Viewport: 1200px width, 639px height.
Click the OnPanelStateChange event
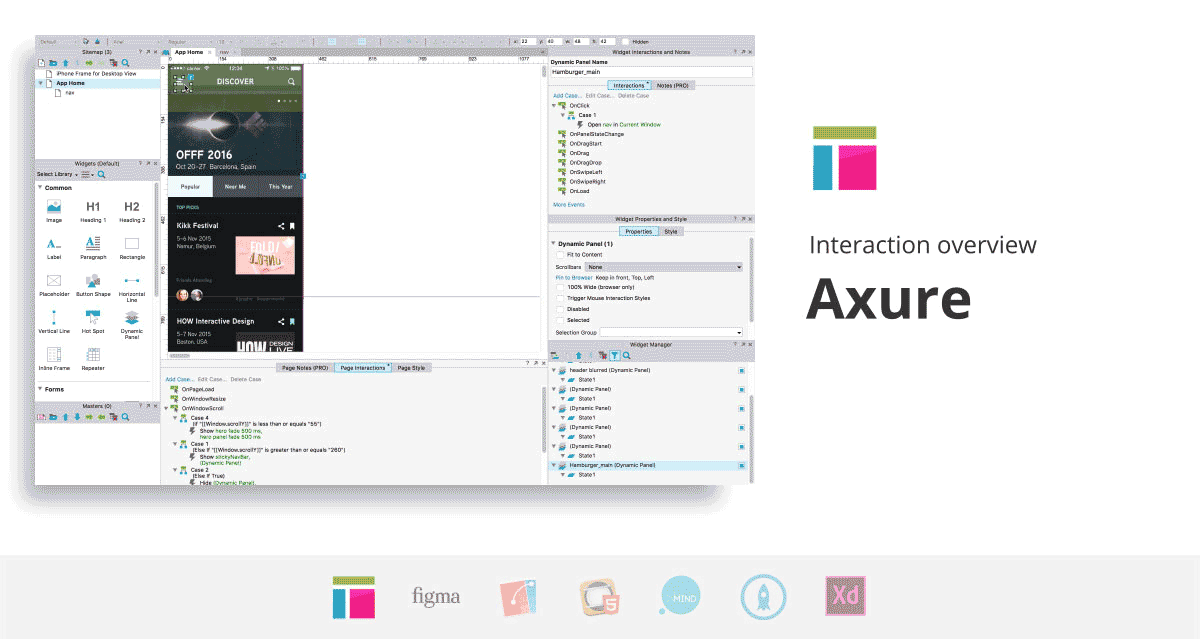coord(596,134)
